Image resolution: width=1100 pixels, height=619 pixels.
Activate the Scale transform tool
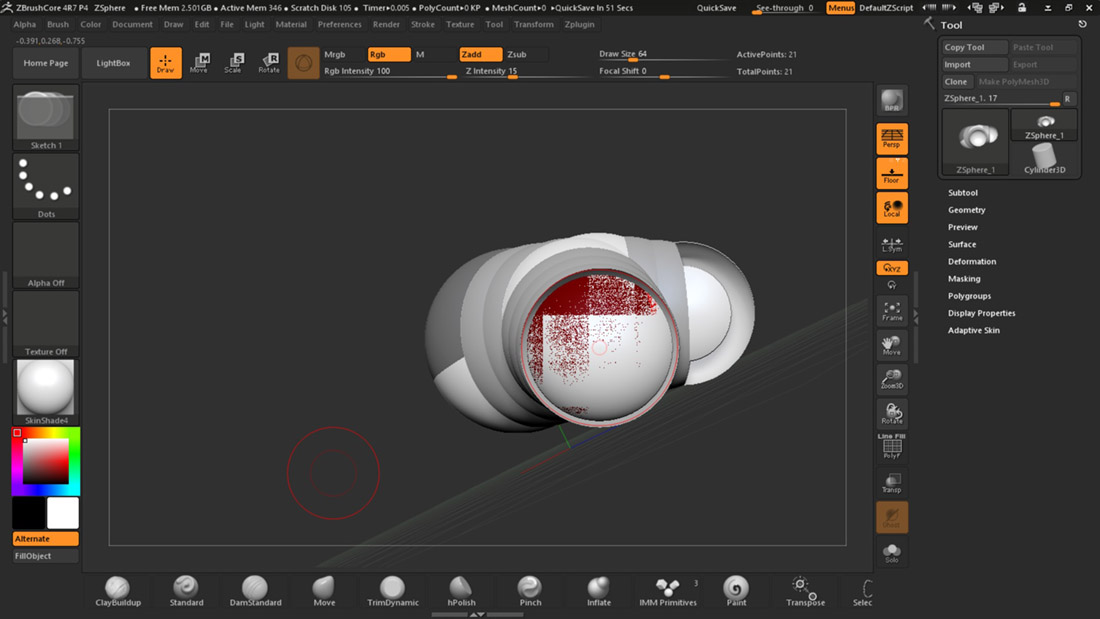(x=233, y=63)
